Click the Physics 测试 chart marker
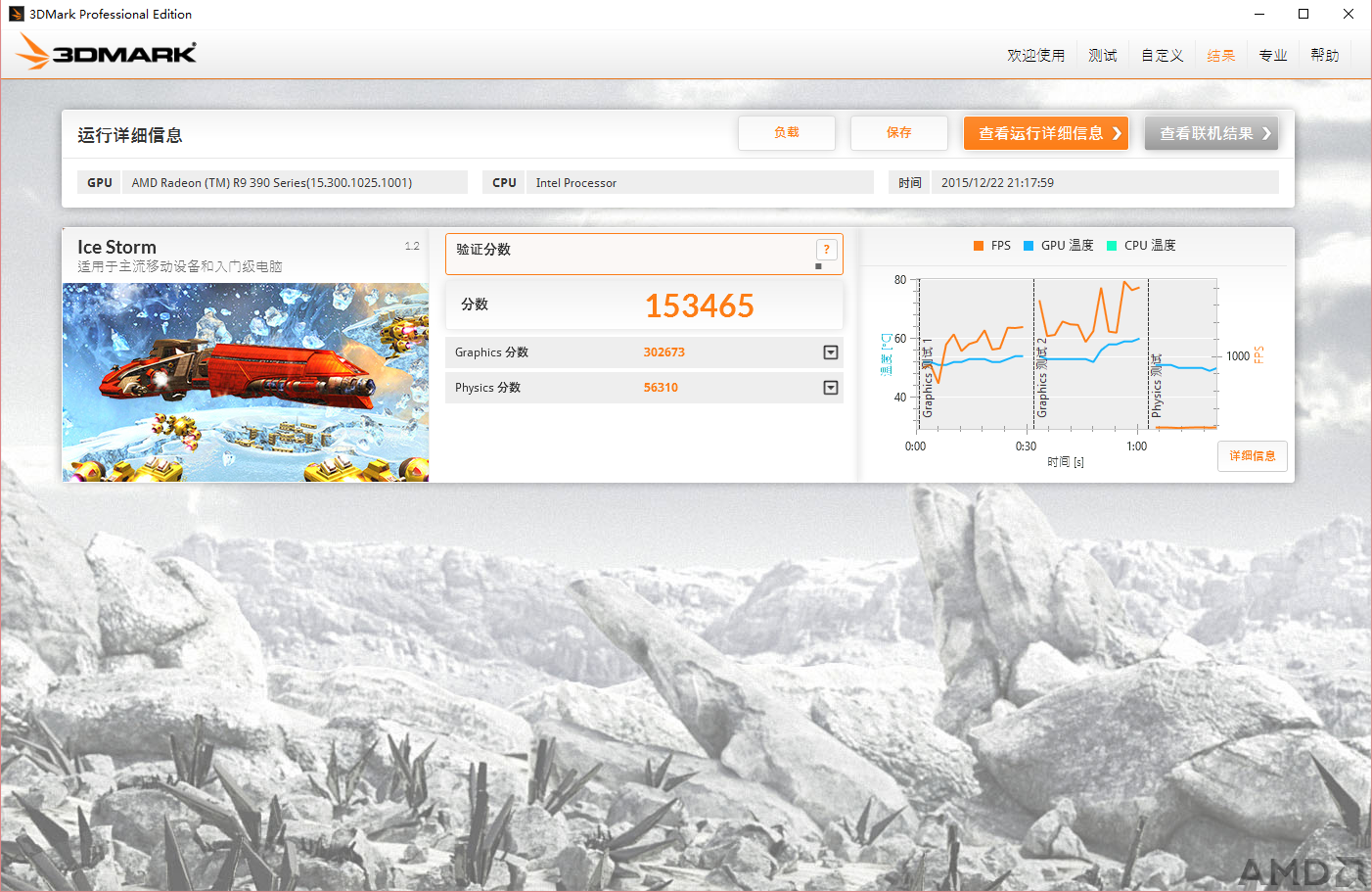Screen dimensions: 1372x892 [1156, 386]
